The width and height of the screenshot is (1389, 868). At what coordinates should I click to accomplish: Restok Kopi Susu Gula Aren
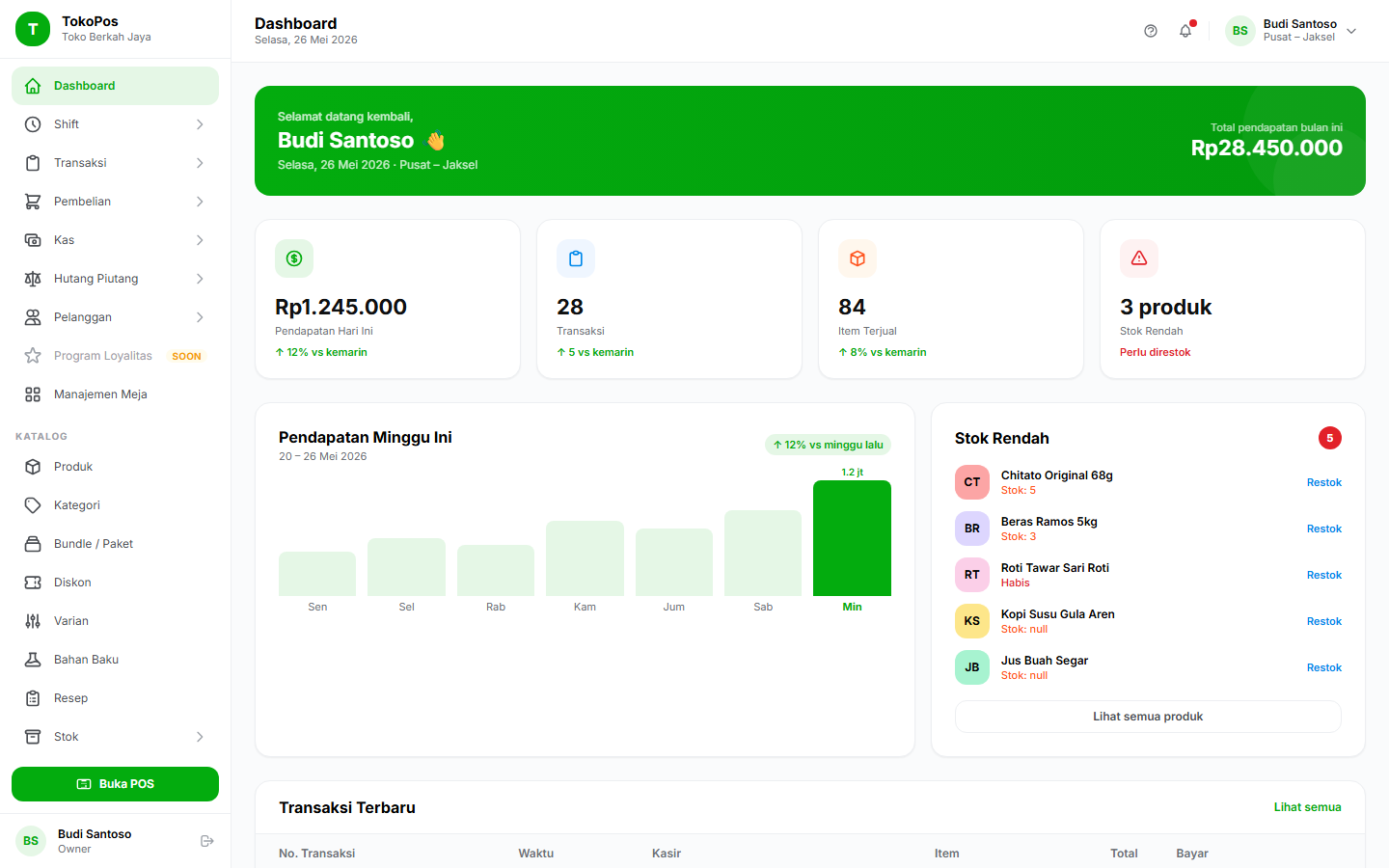[x=1324, y=621]
